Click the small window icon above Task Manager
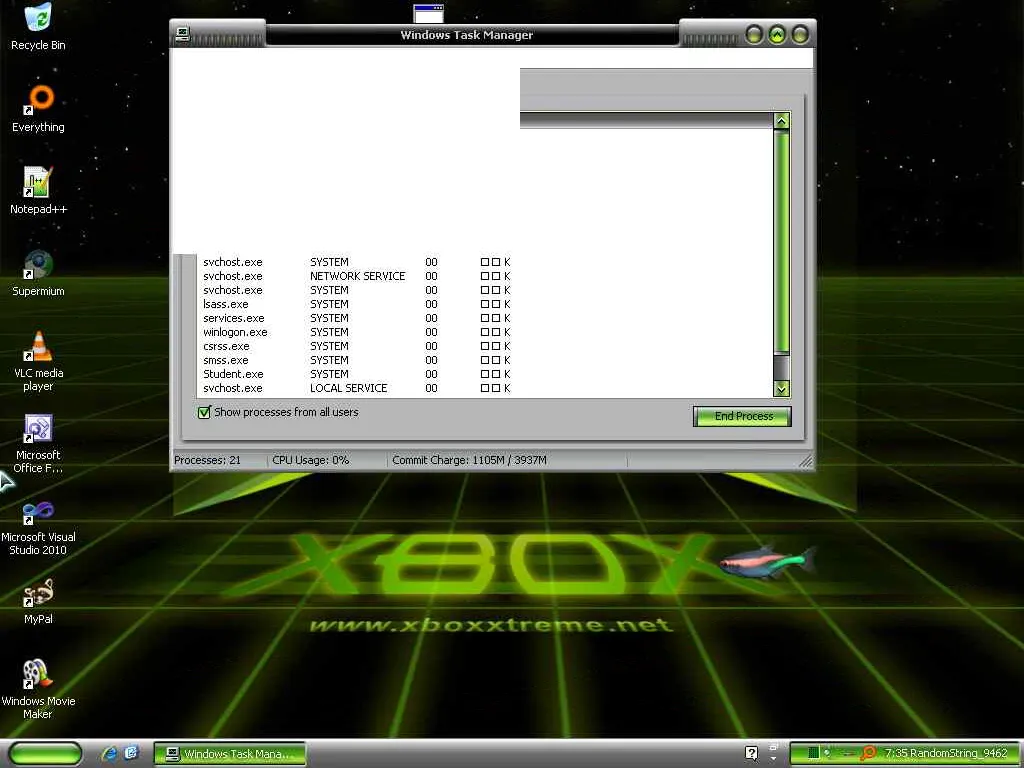This screenshot has width=1024, height=768. 428,13
